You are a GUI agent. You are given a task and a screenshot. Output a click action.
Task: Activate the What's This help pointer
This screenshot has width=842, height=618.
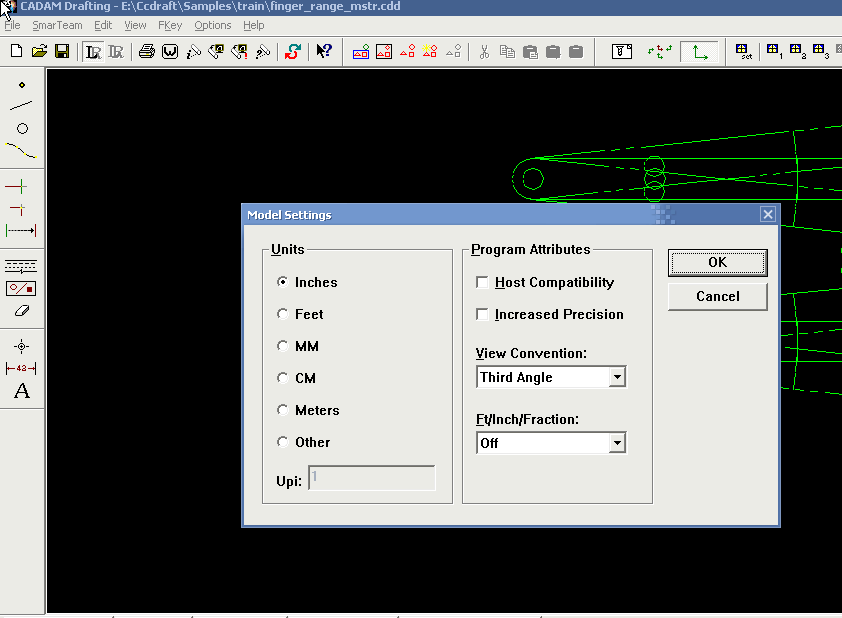click(x=324, y=52)
